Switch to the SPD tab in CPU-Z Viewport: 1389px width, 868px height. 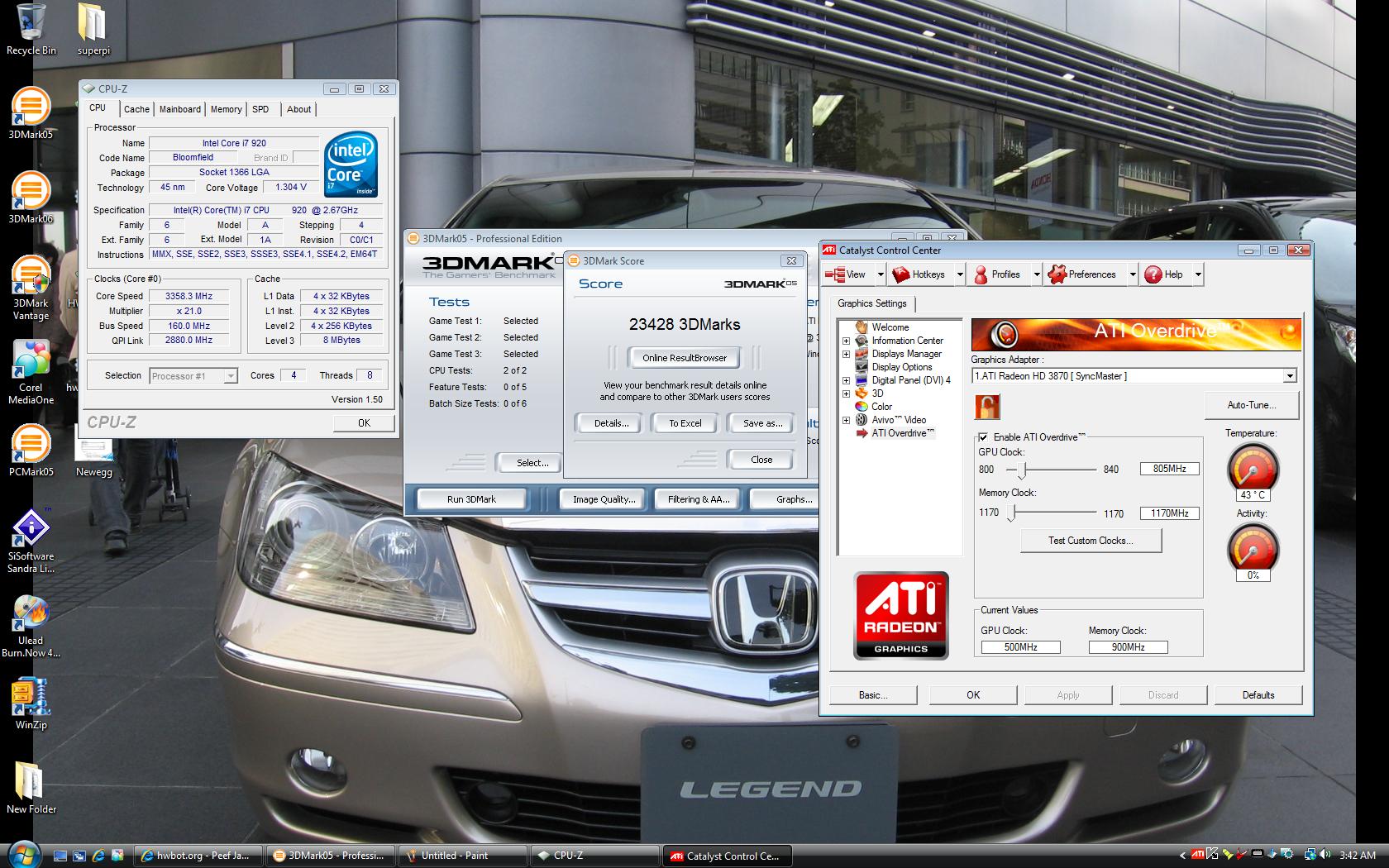tap(260, 109)
